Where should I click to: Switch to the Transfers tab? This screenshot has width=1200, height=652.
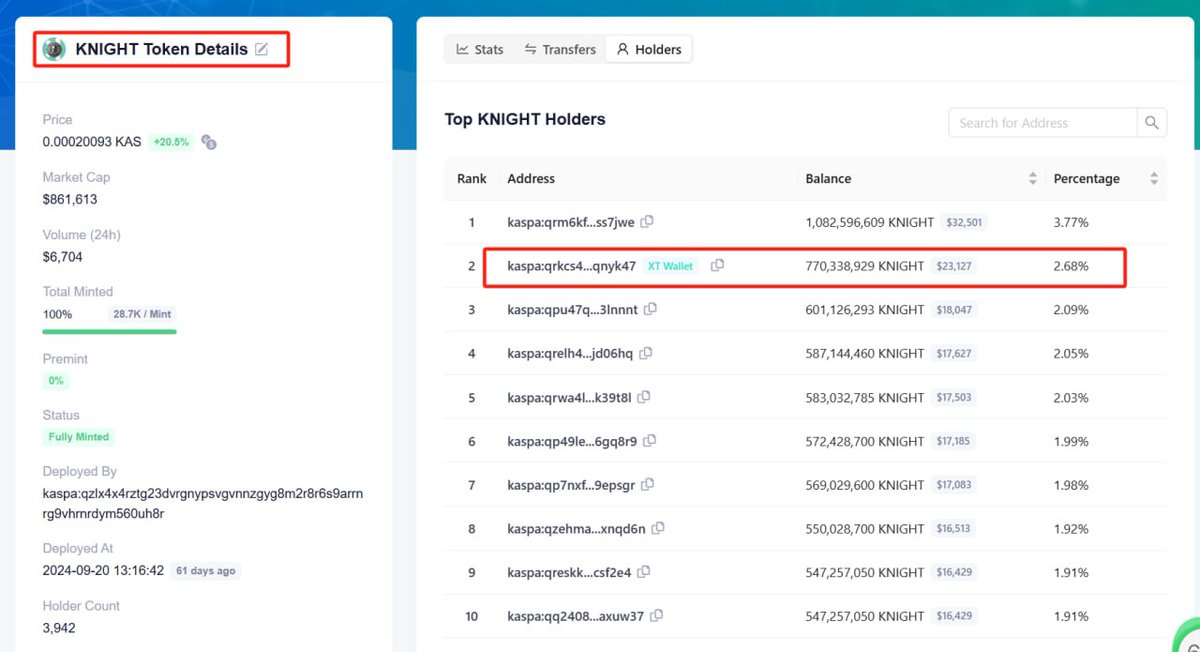(x=560, y=49)
